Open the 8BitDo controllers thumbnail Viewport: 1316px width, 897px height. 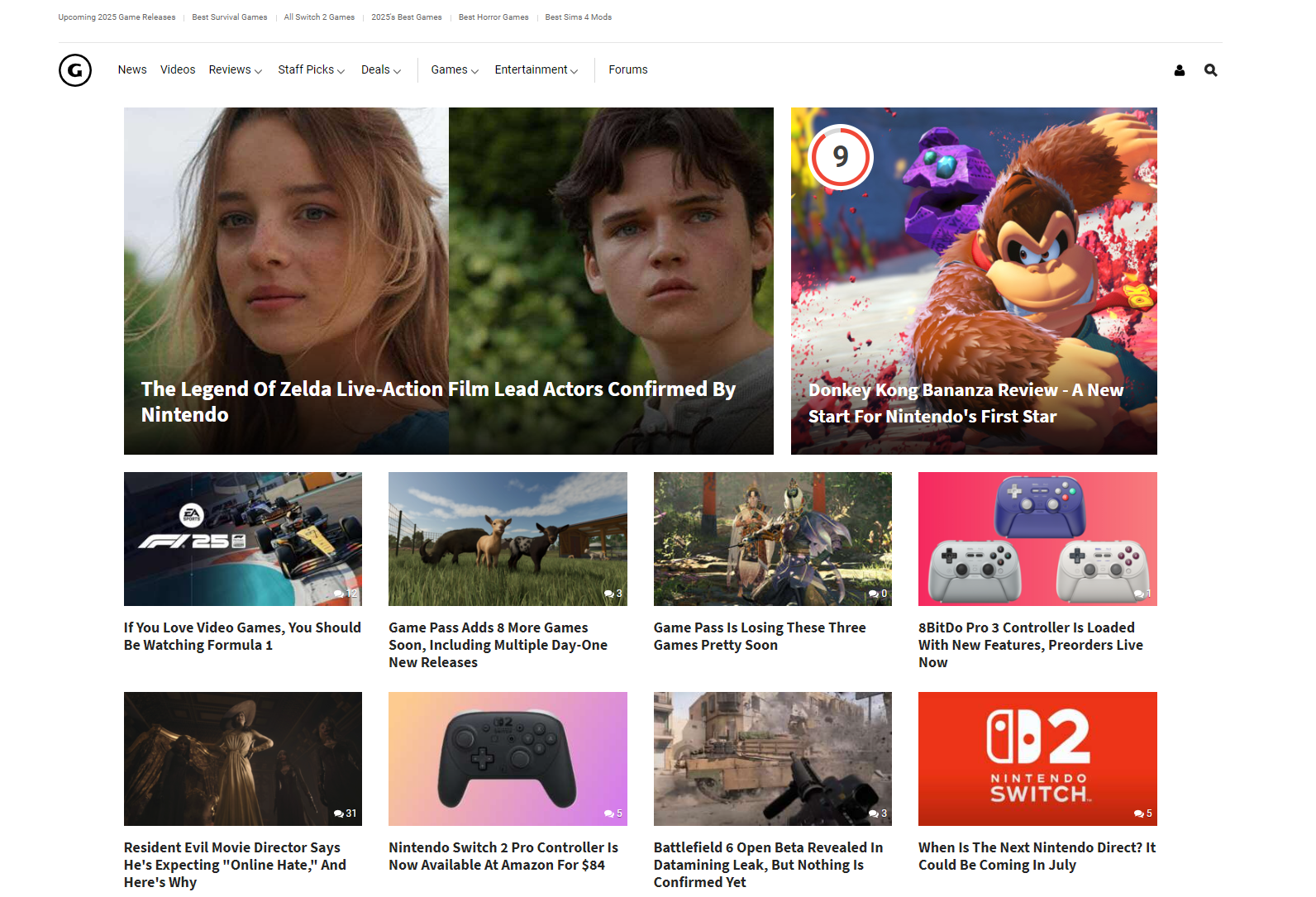click(1037, 539)
